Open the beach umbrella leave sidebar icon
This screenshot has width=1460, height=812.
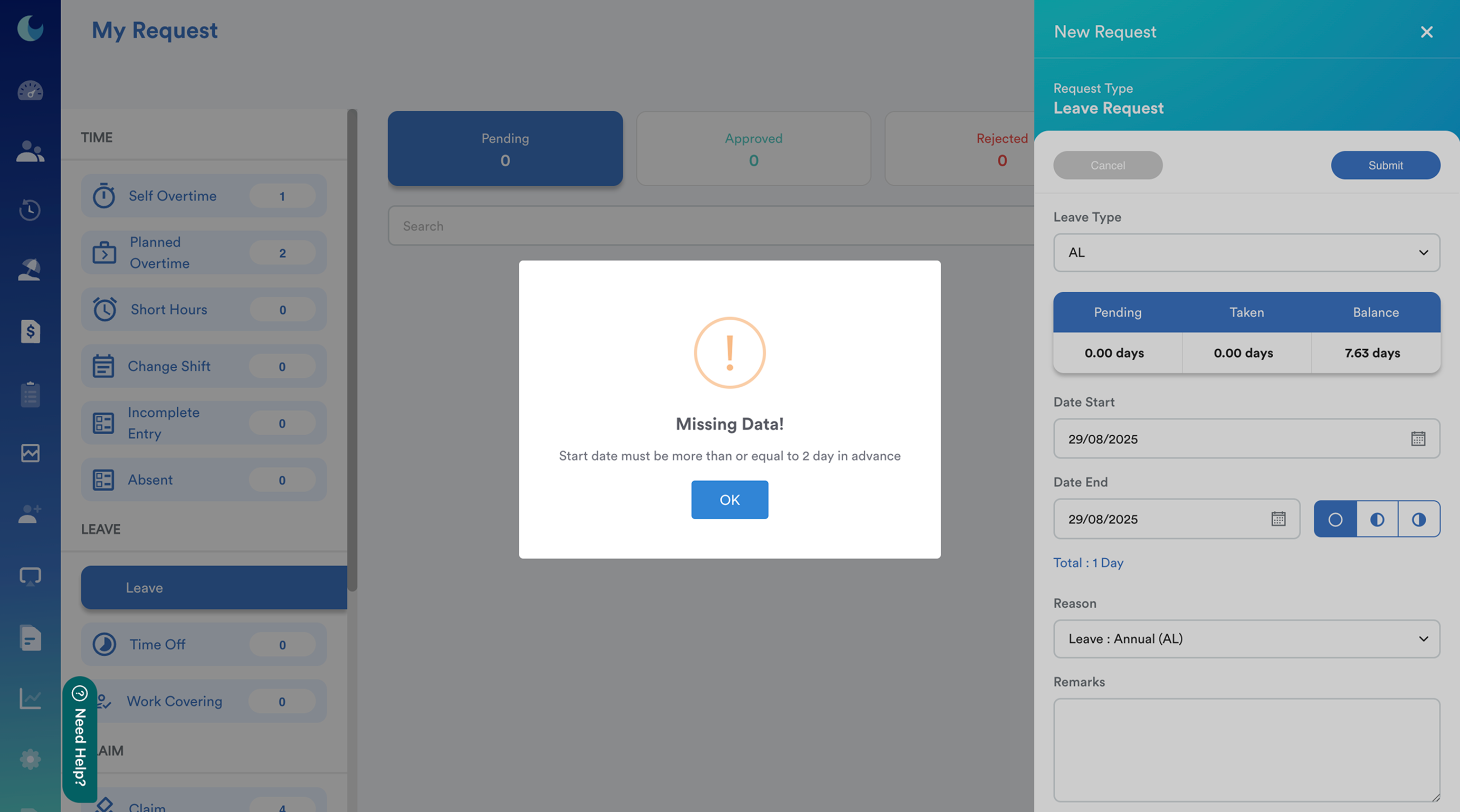30,270
